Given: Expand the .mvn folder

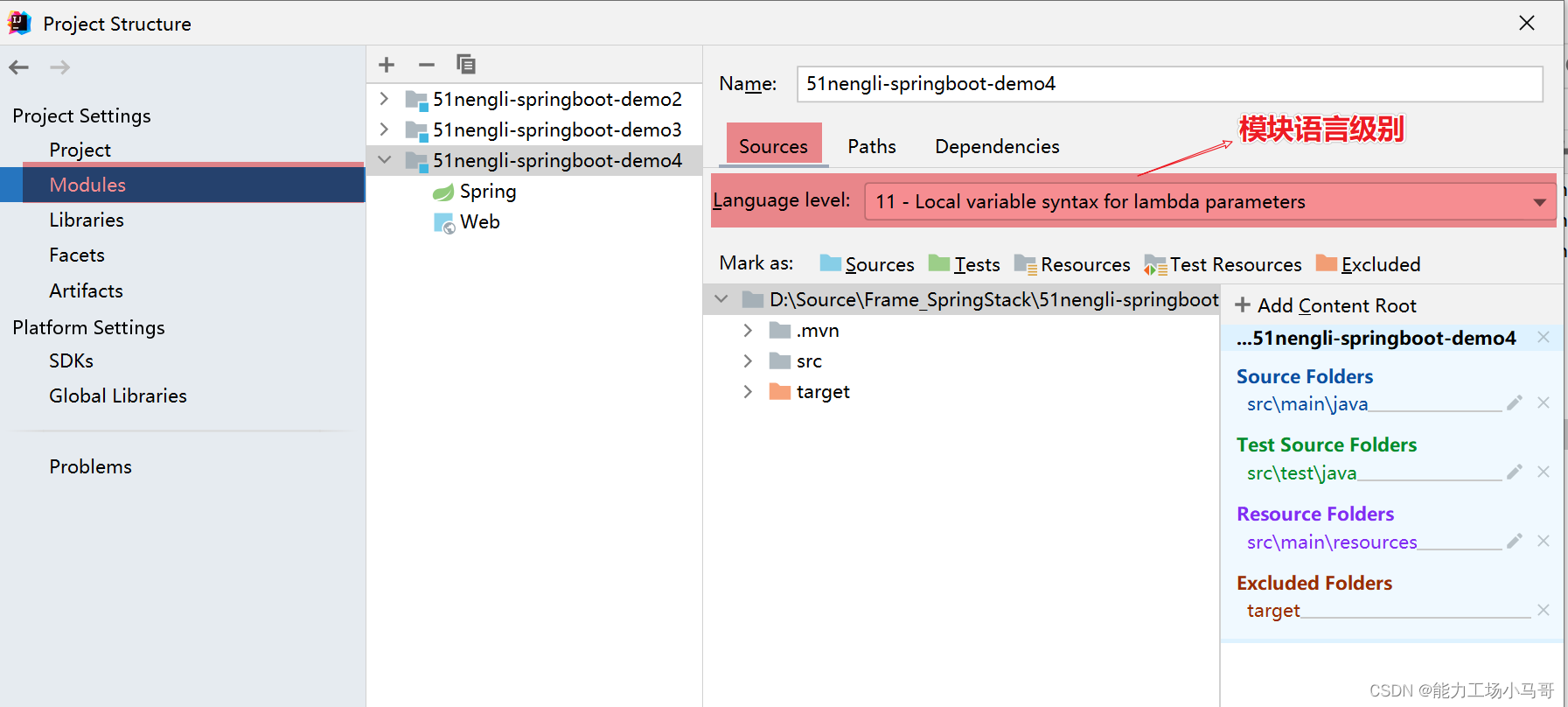Looking at the screenshot, I should pos(748,330).
